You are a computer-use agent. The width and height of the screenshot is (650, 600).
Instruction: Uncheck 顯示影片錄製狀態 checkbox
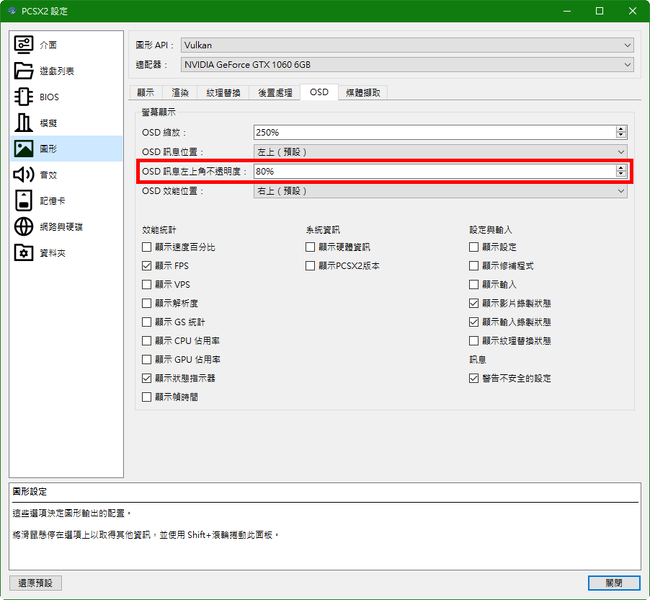[474, 303]
